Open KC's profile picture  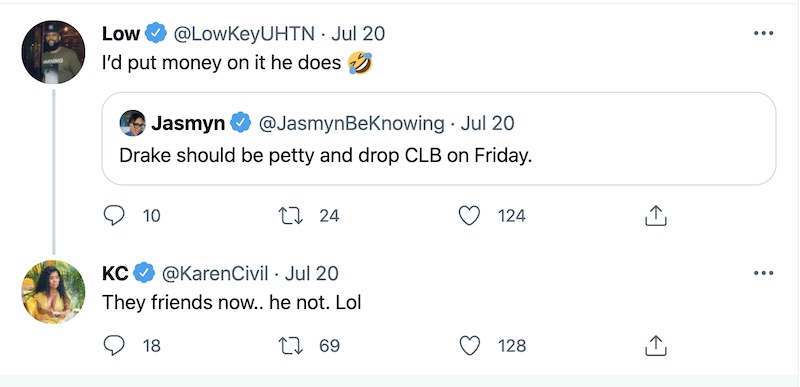[53, 292]
